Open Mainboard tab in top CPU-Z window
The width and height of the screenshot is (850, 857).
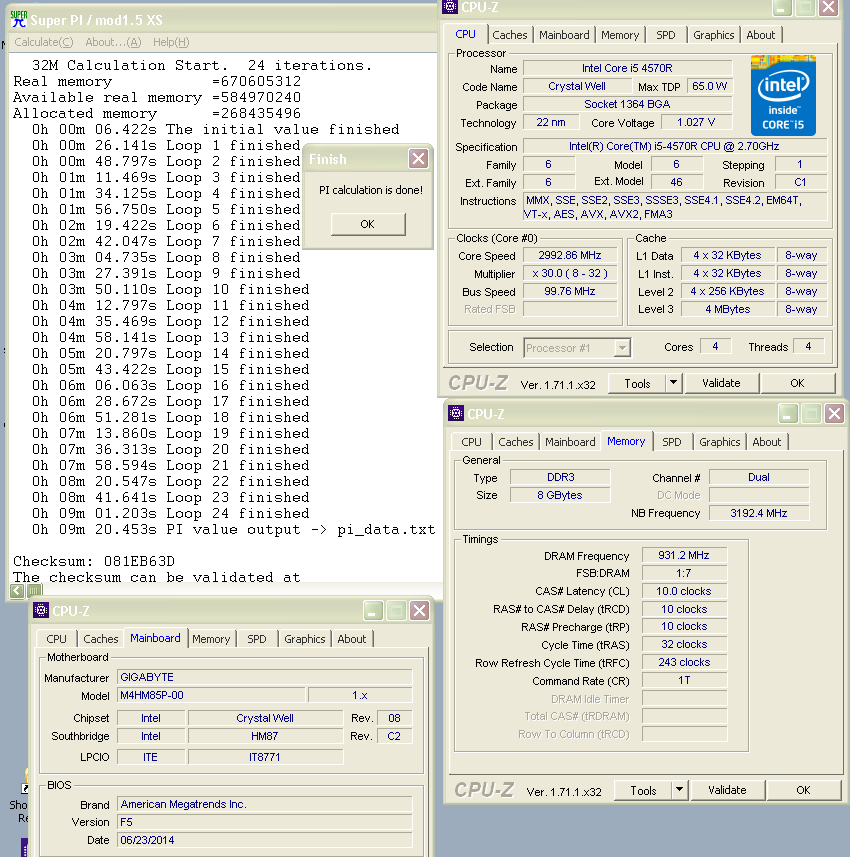click(564, 35)
